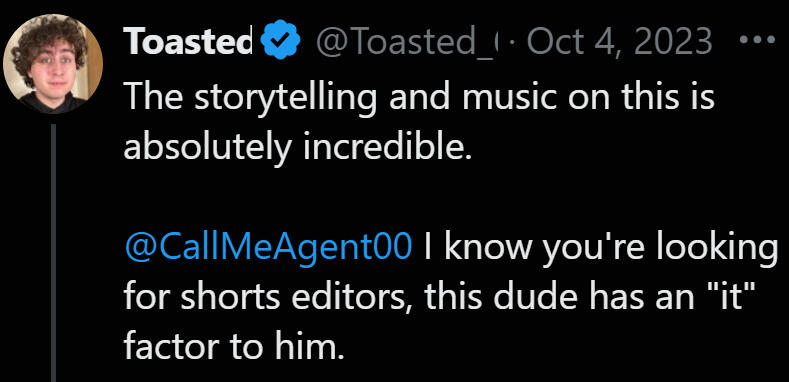Open the Oct 4, 2023 timestamp link
This screenshot has width=789, height=382.
619,41
